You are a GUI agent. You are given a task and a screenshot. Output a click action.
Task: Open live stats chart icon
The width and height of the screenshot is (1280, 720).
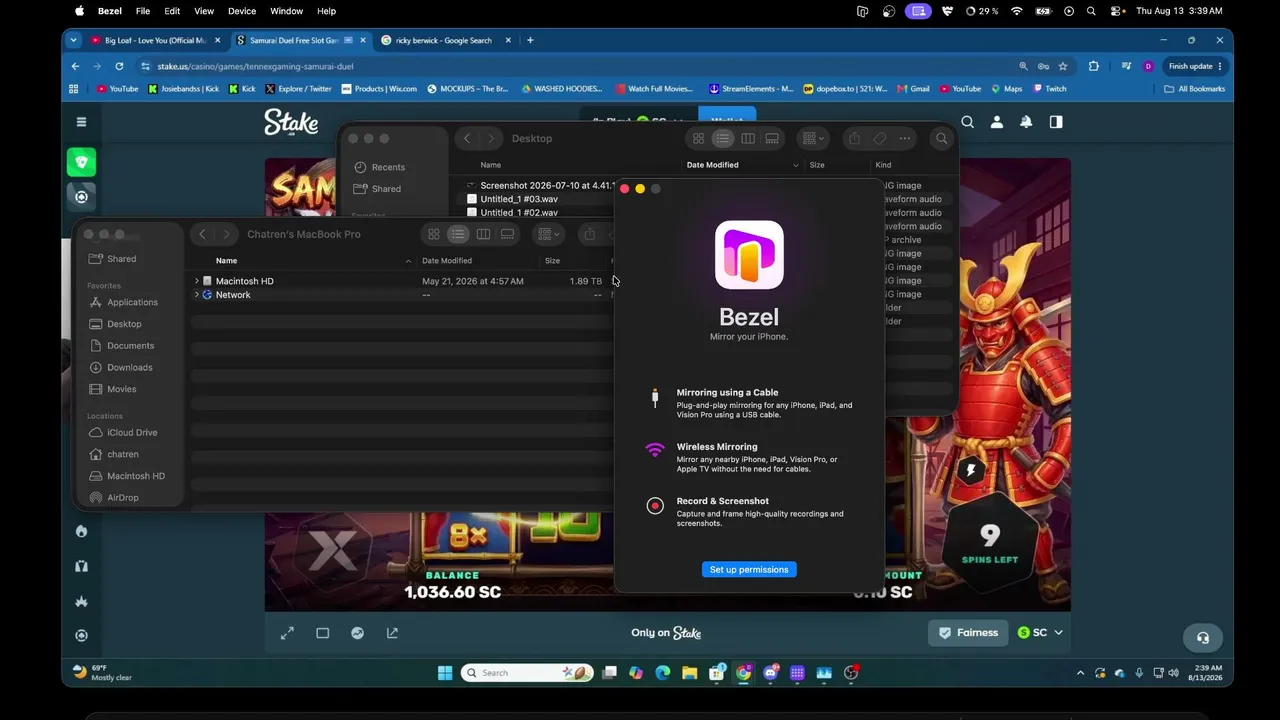(357, 632)
